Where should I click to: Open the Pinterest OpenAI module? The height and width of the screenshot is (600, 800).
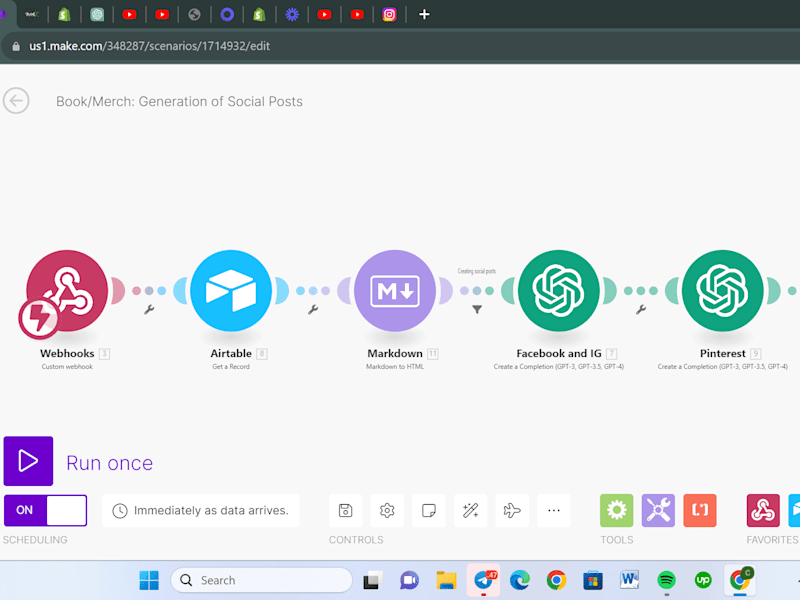[x=722, y=290]
